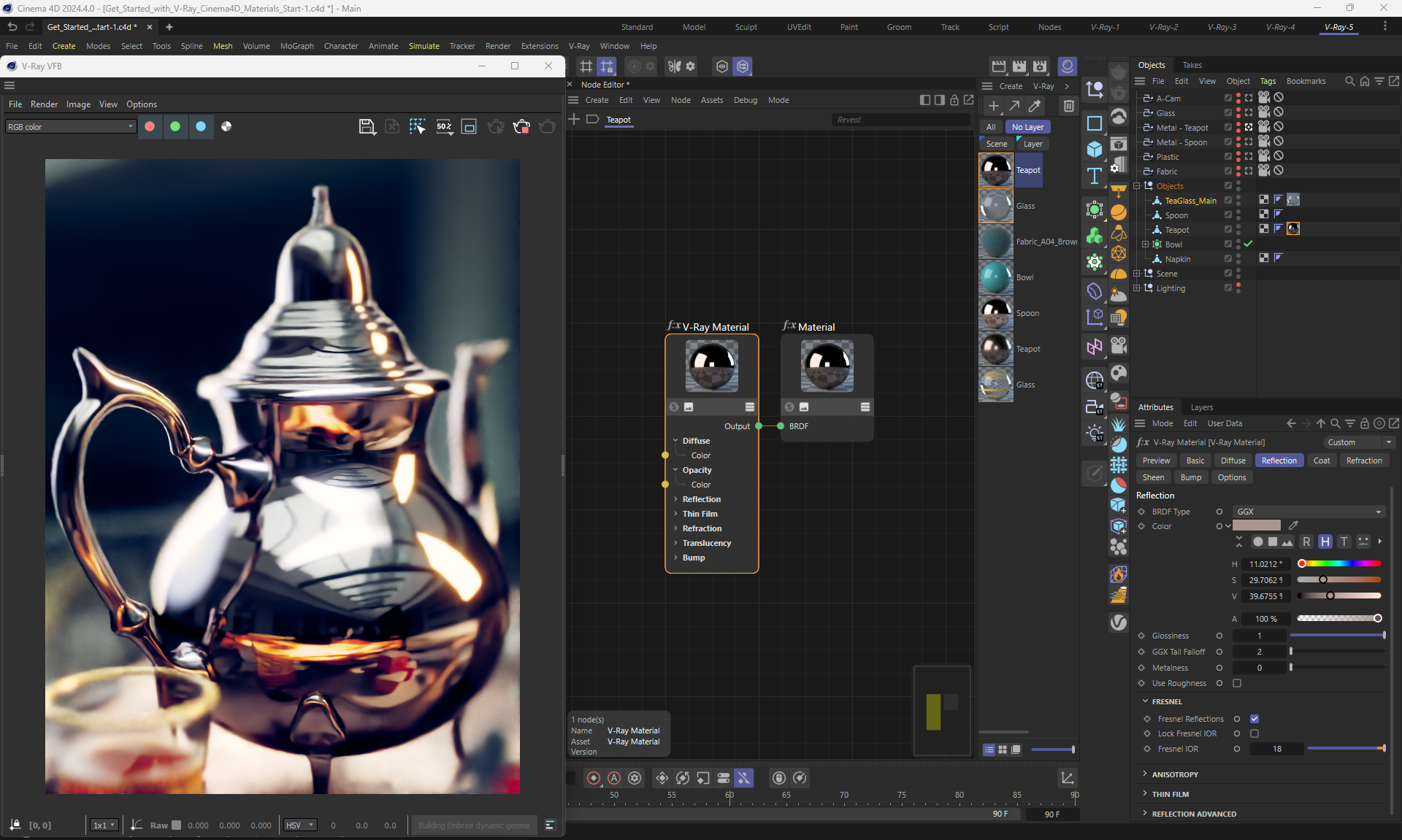Click the No Layer filter button
This screenshot has height=840, width=1402.
(x=1027, y=127)
